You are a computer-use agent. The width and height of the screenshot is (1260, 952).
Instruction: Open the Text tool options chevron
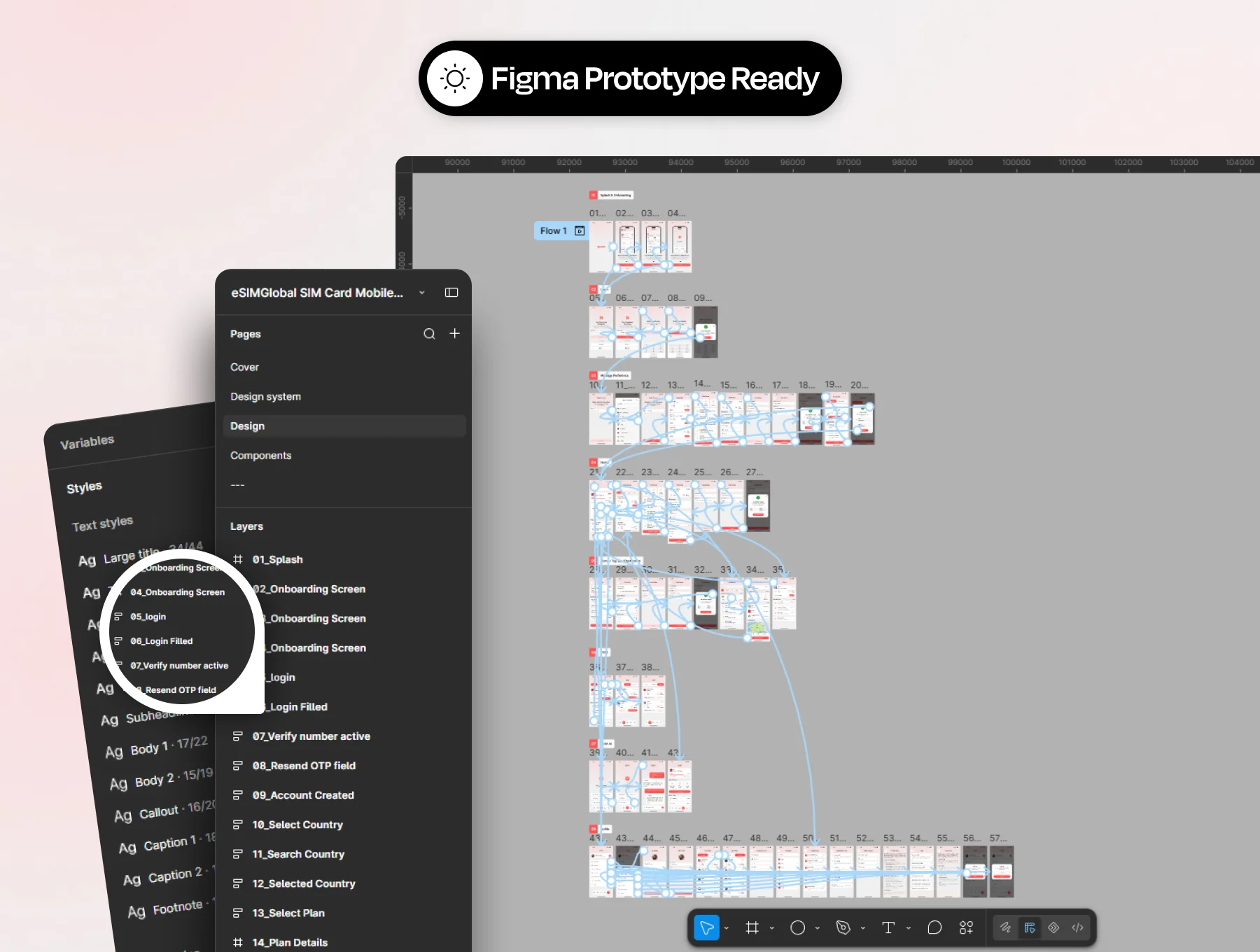[909, 928]
